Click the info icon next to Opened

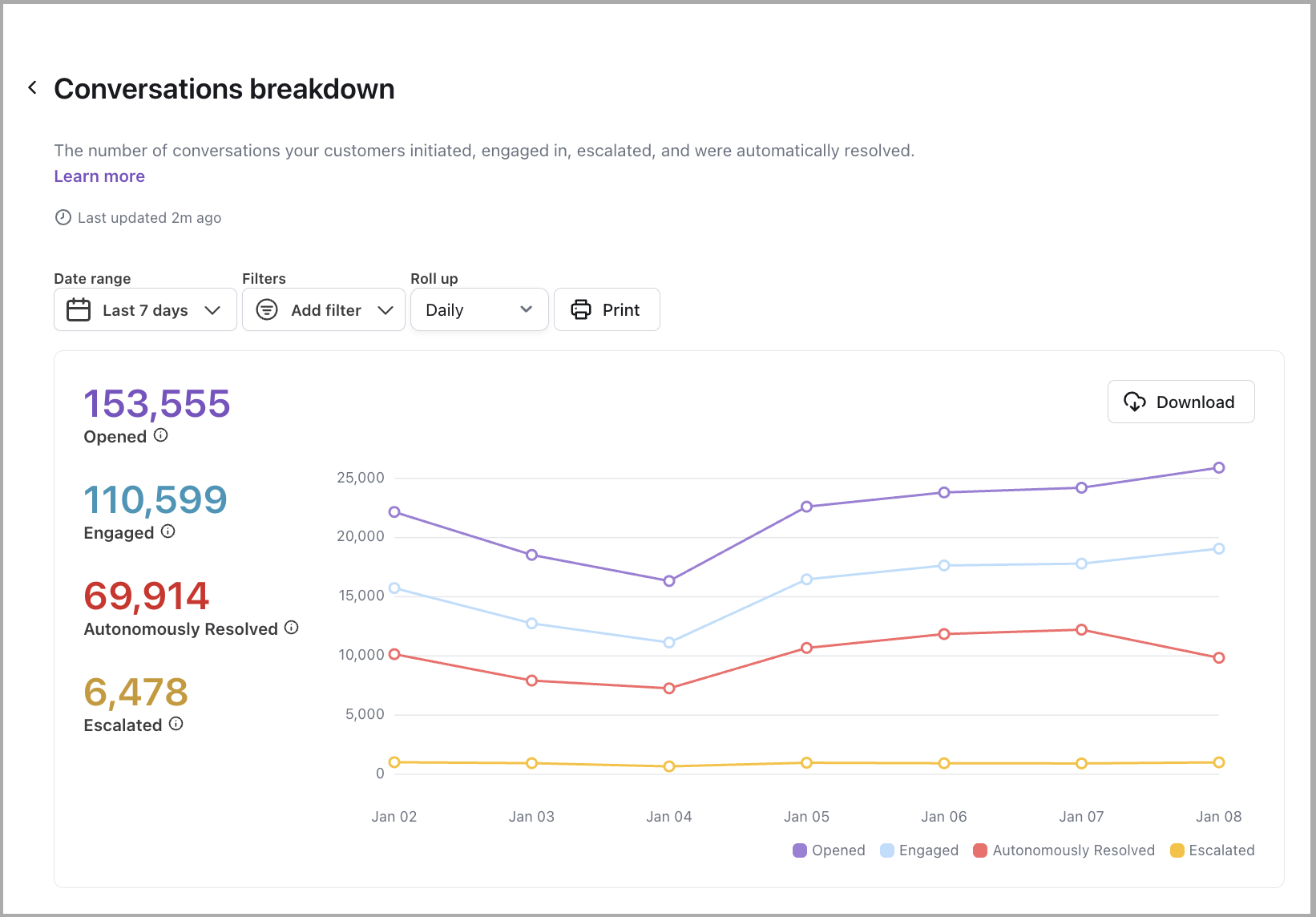(x=161, y=435)
